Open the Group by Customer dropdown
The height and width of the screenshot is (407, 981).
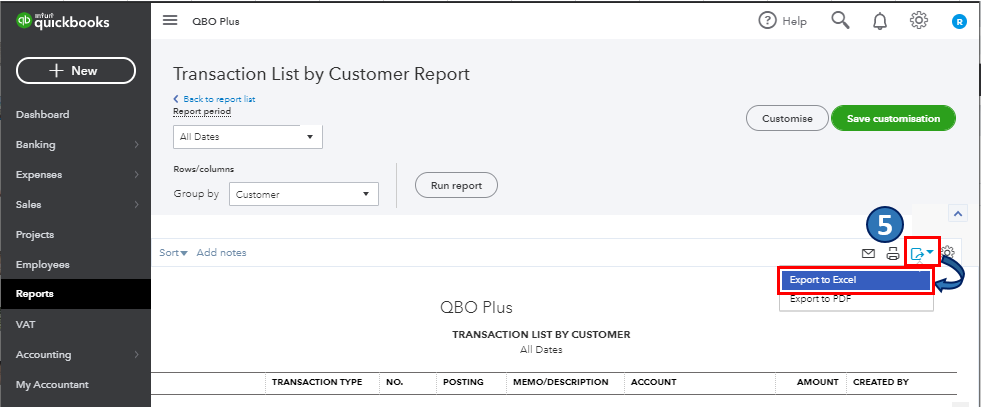(x=303, y=195)
